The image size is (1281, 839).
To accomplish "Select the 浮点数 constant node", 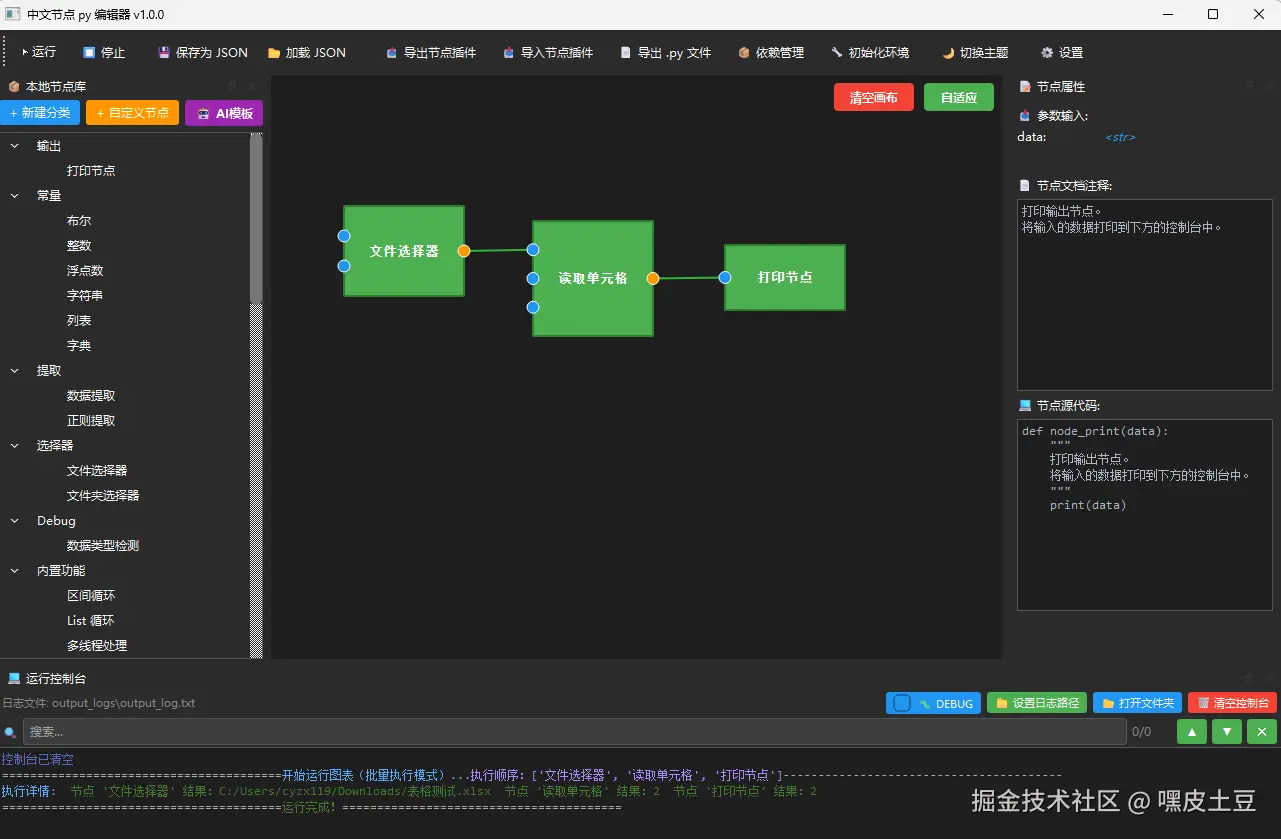I will coord(85,271).
